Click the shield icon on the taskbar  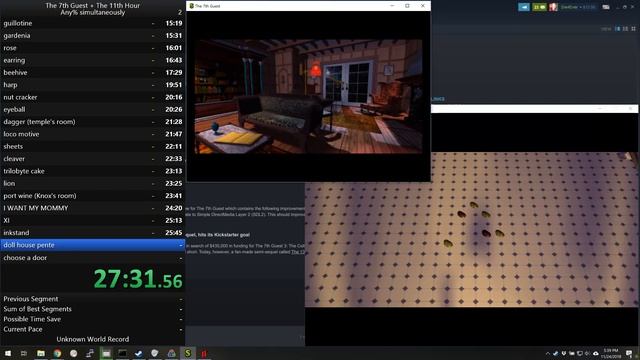155,353
